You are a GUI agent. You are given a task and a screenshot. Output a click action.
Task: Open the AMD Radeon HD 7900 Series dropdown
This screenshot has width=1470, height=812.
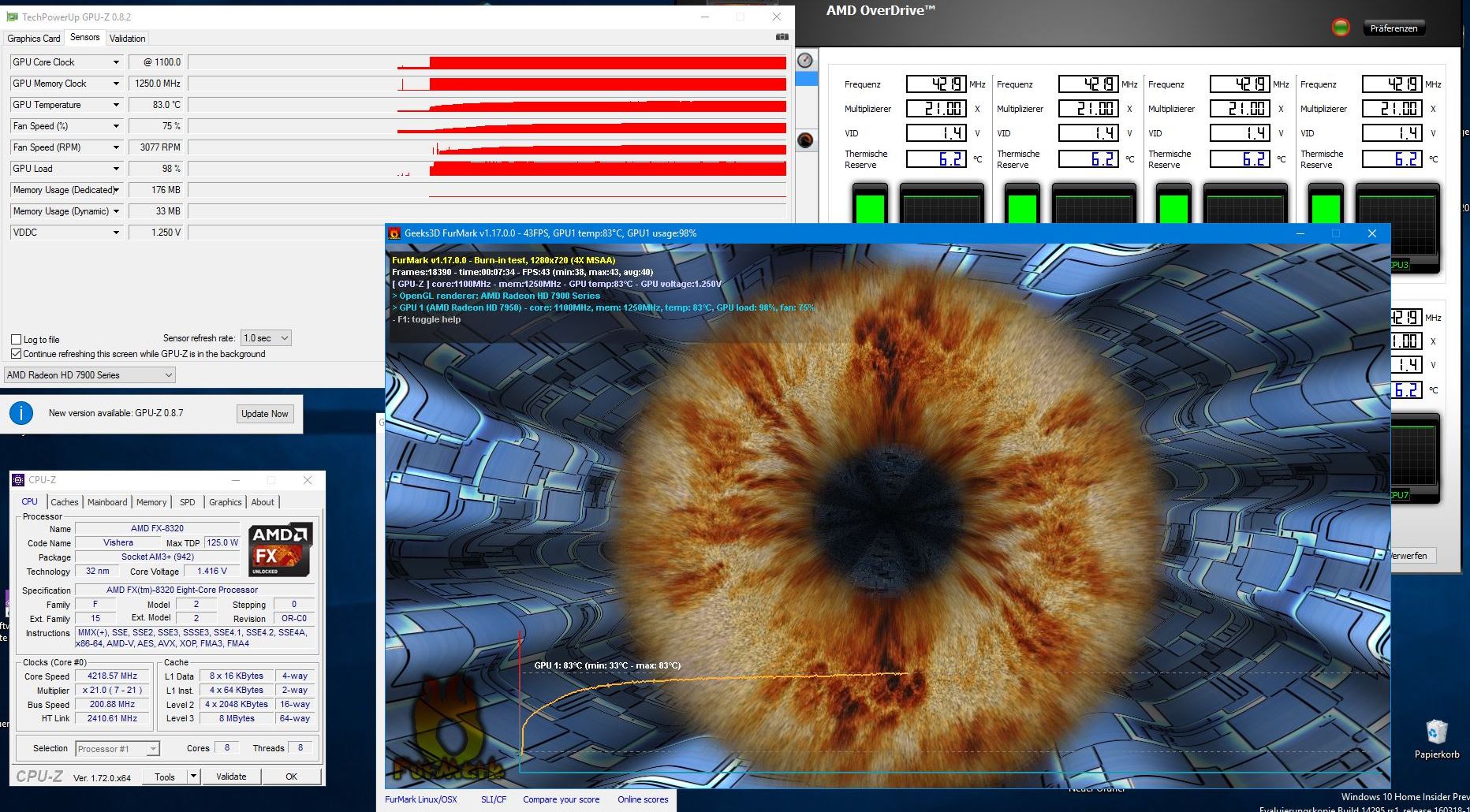point(90,375)
